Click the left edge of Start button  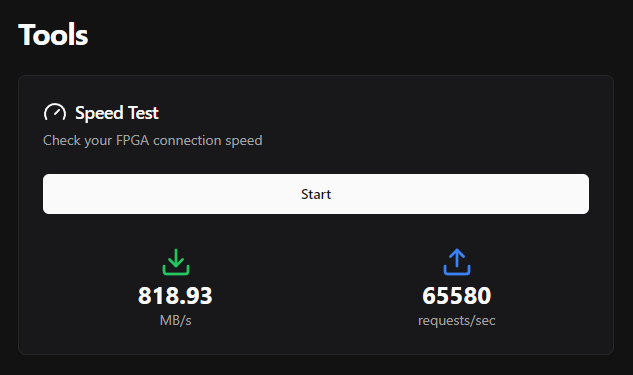[x=46, y=194]
